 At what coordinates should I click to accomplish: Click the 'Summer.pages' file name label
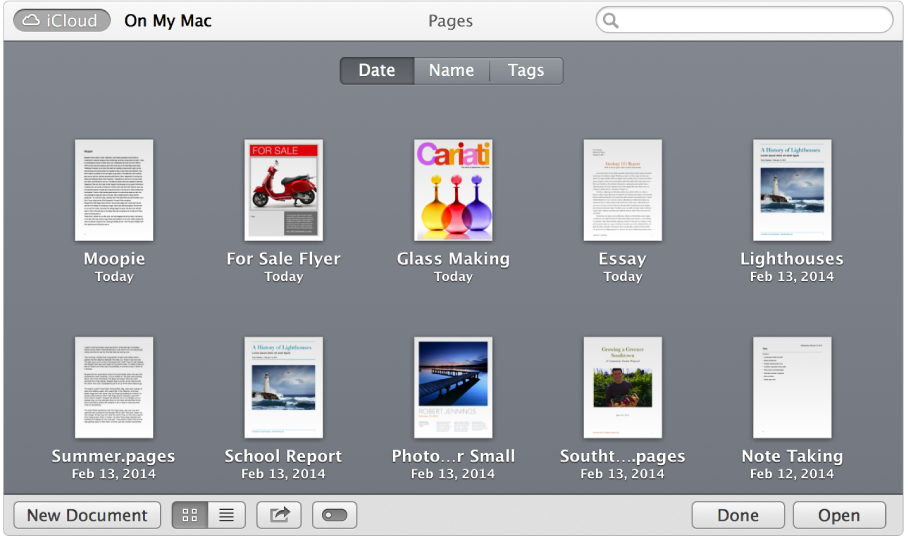tap(114, 456)
